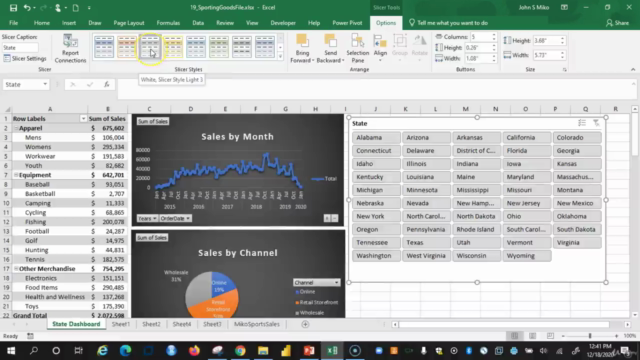The width and height of the screenshot is (640, 360).
Task: Toggle Multi-Select in State slicer
Action: pyautogui.click(x=582, y=123)
